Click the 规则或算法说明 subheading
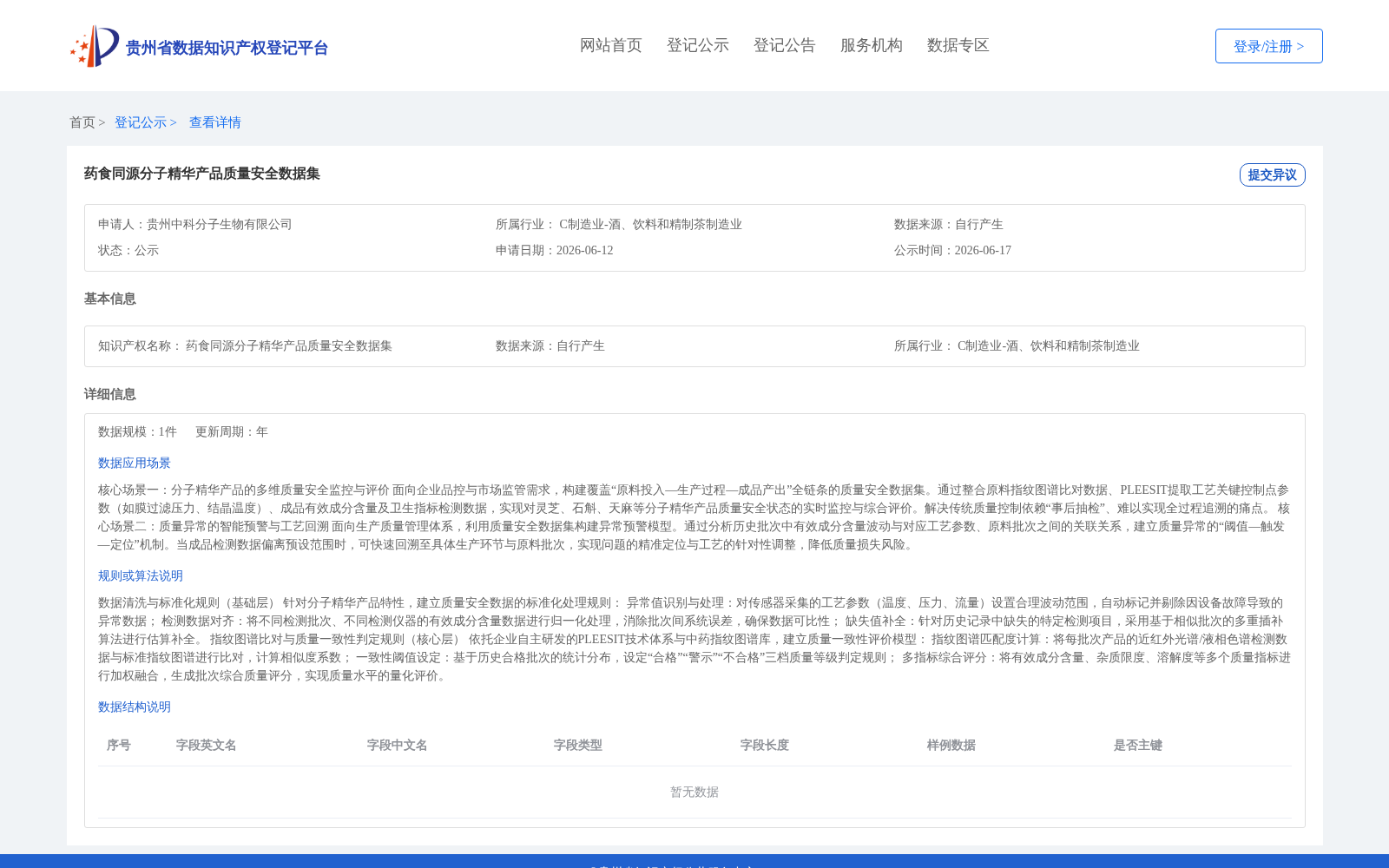 tap(141, 575)
